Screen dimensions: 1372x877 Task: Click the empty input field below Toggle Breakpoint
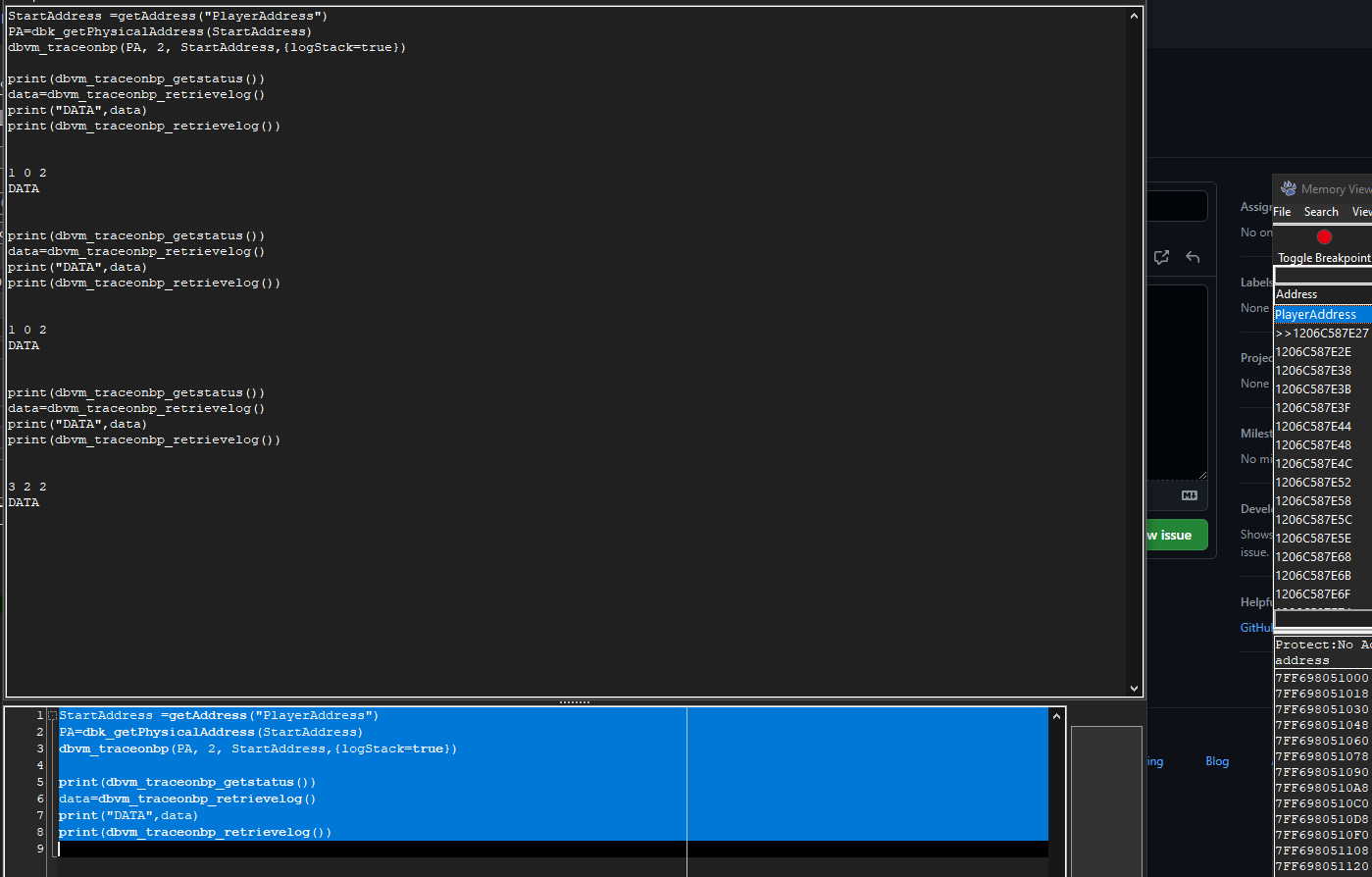click(x=1322, y=276)
